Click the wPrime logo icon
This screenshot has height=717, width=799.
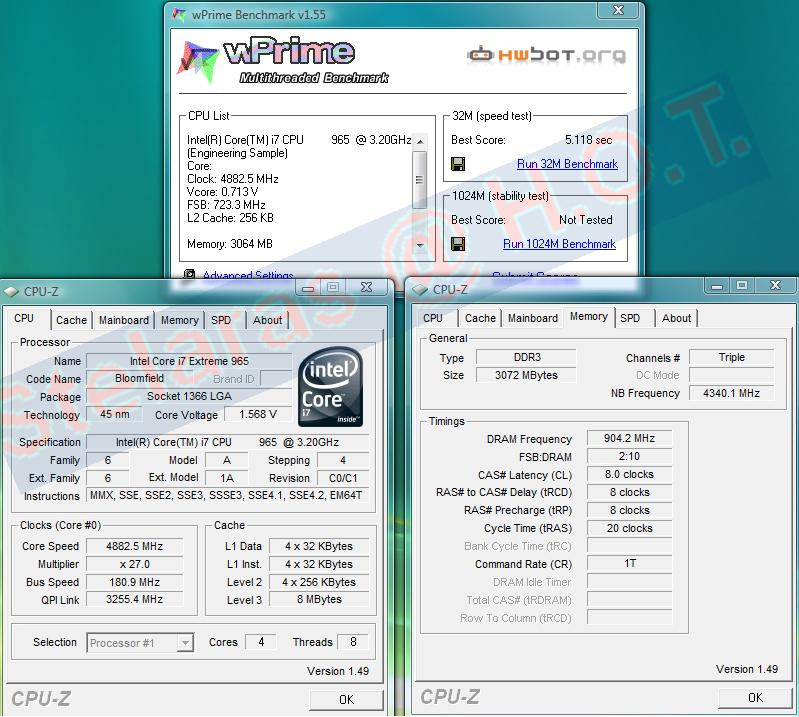click(197, 61)
